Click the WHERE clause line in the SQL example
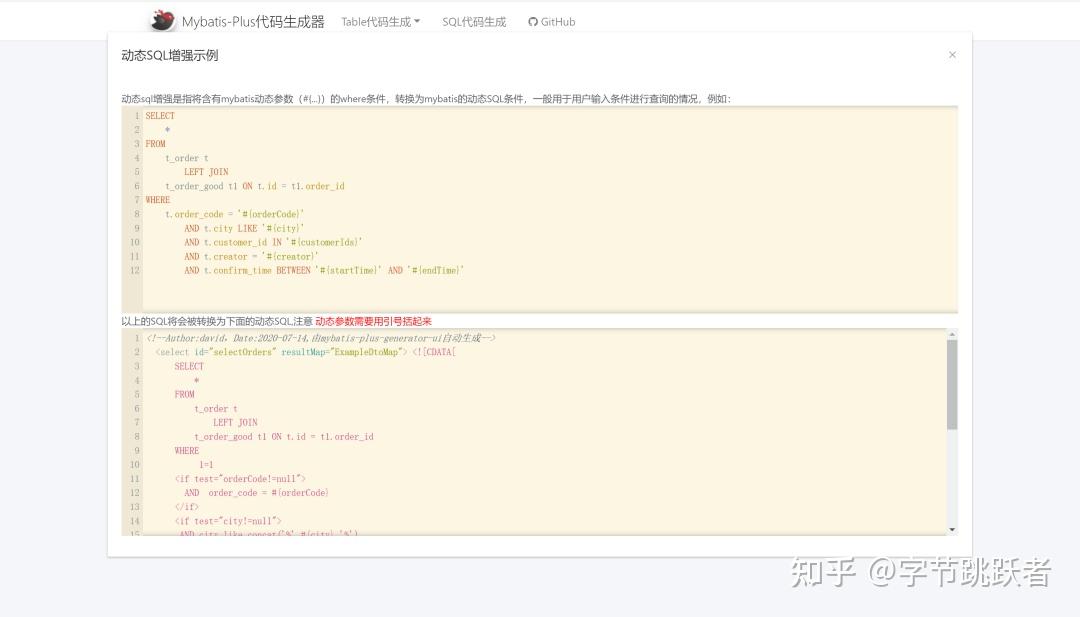The height and width of the screenshot is (617, 1080). coord(157,200)
